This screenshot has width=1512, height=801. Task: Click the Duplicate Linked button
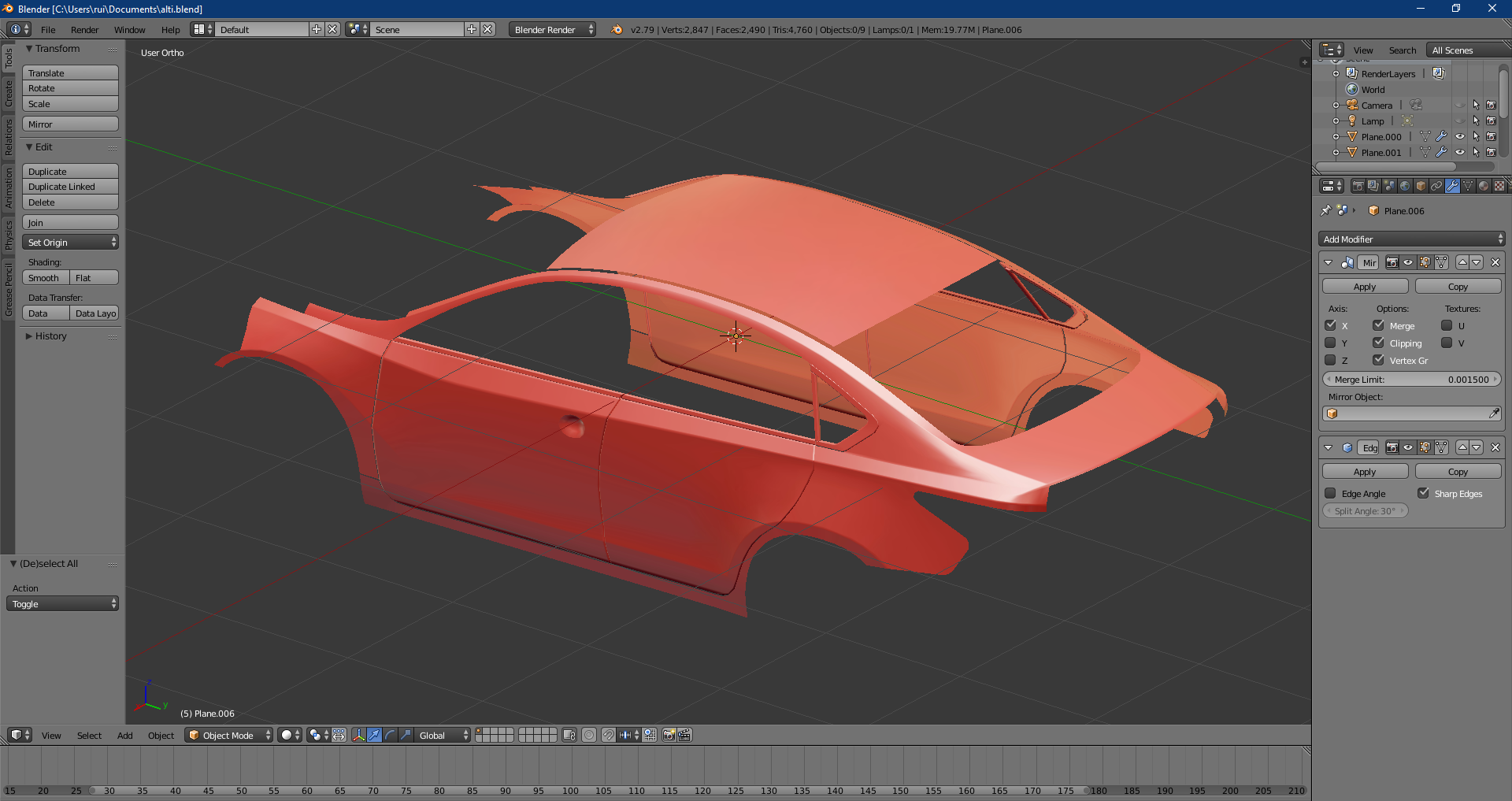[x=70, y=187]
